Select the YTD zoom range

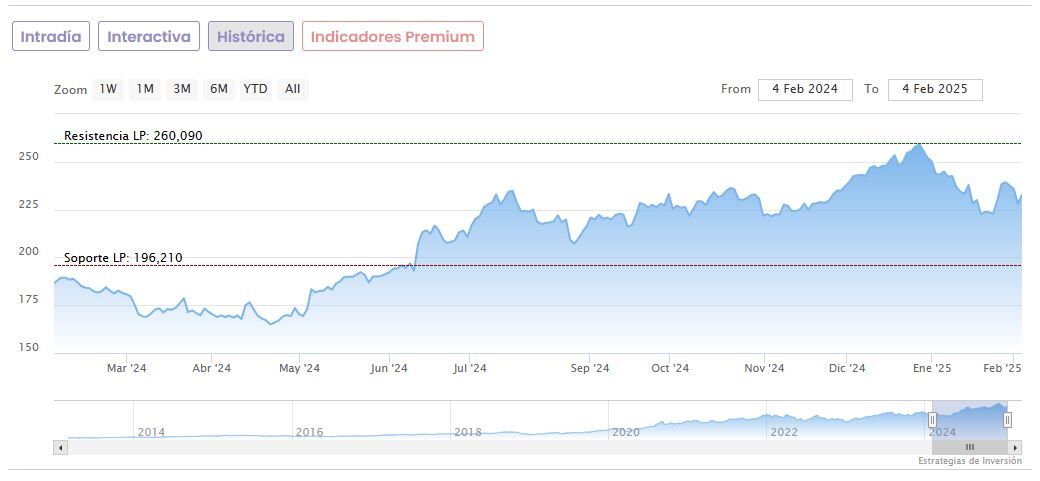tap(256, 89)
